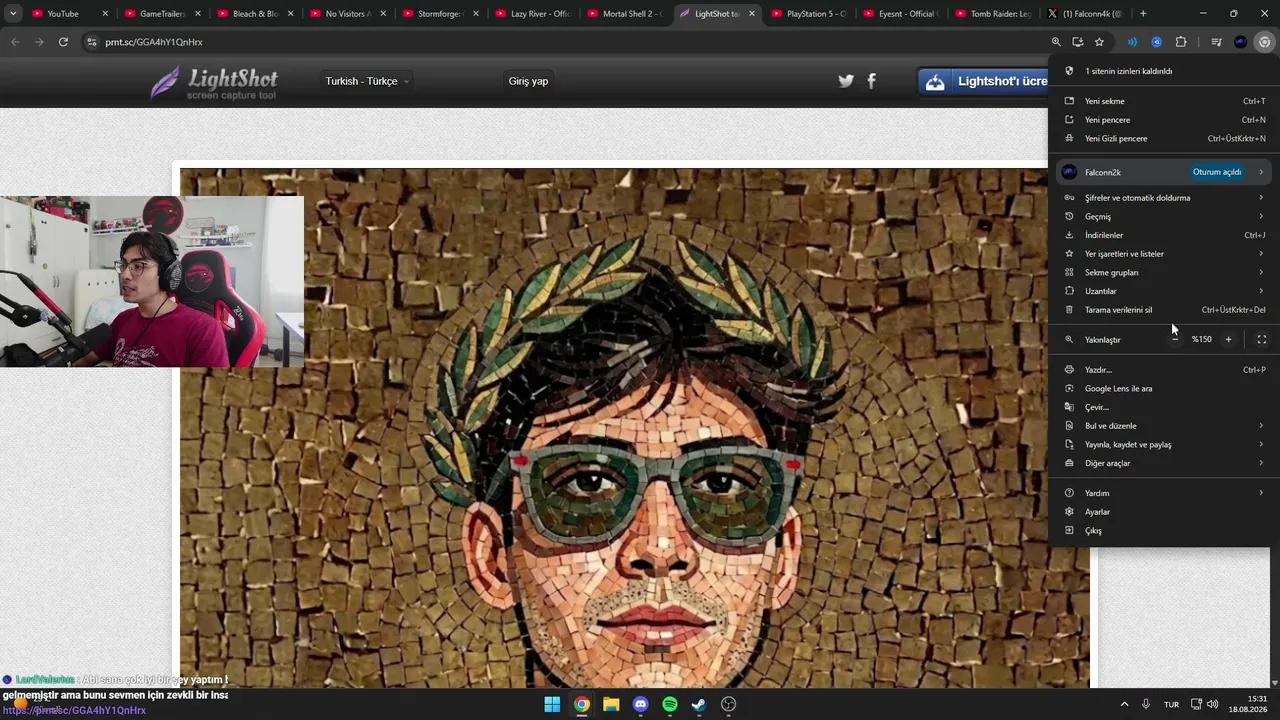Select Yeni pencere from the menu
Viewport: 1280px width, 720px height.
(x=1164, y=120)
